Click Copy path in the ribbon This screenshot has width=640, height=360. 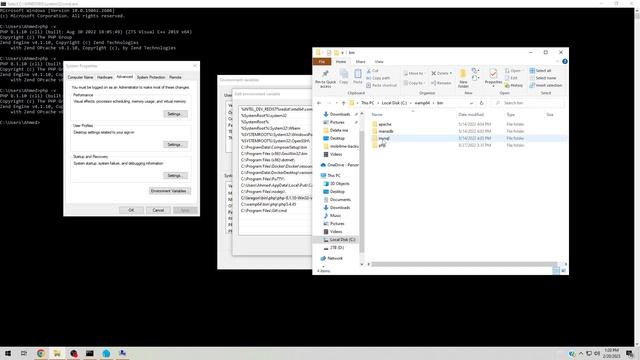[x=378, y=78]
